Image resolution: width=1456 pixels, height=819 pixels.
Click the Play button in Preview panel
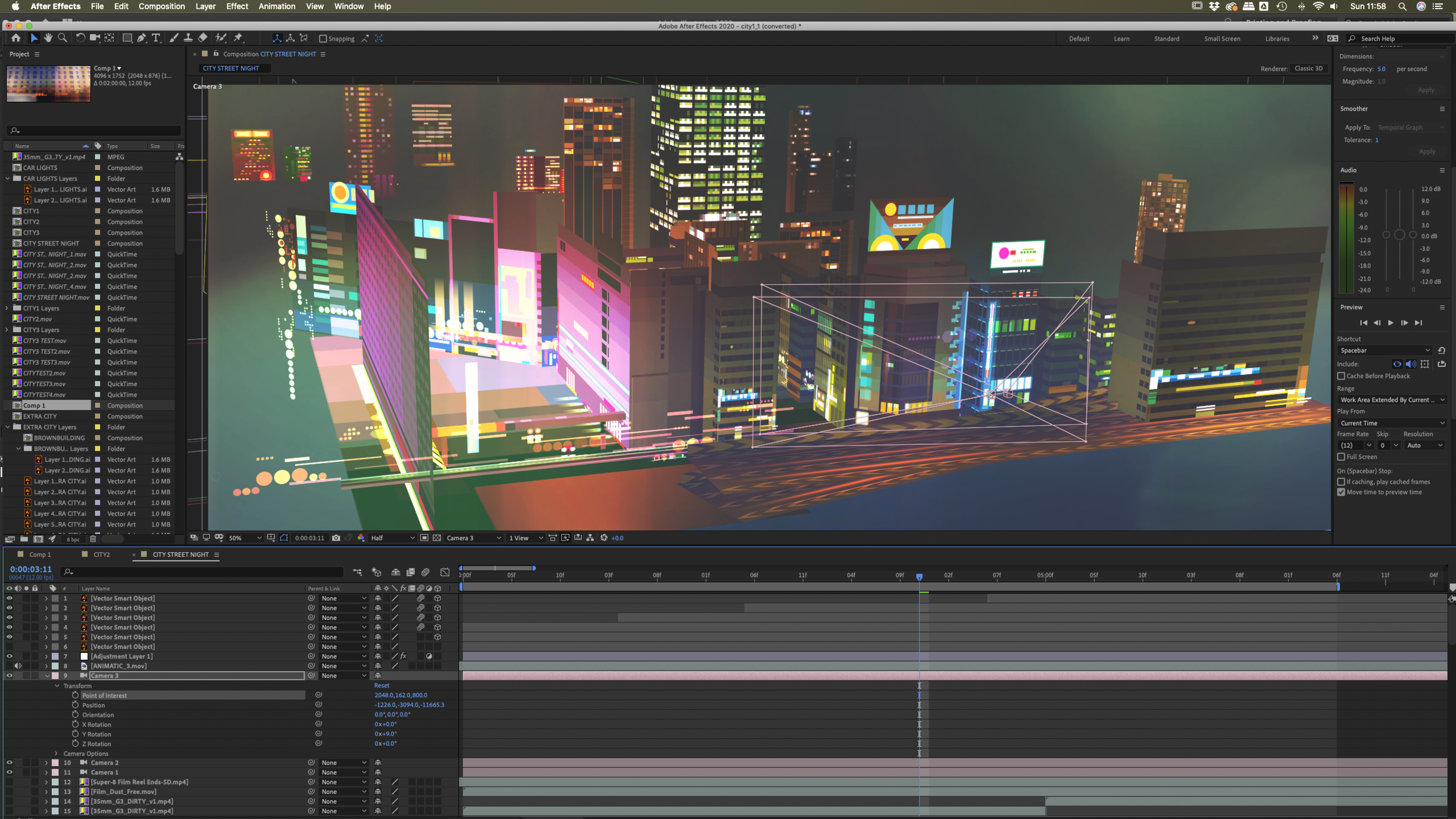point(1390,323)
